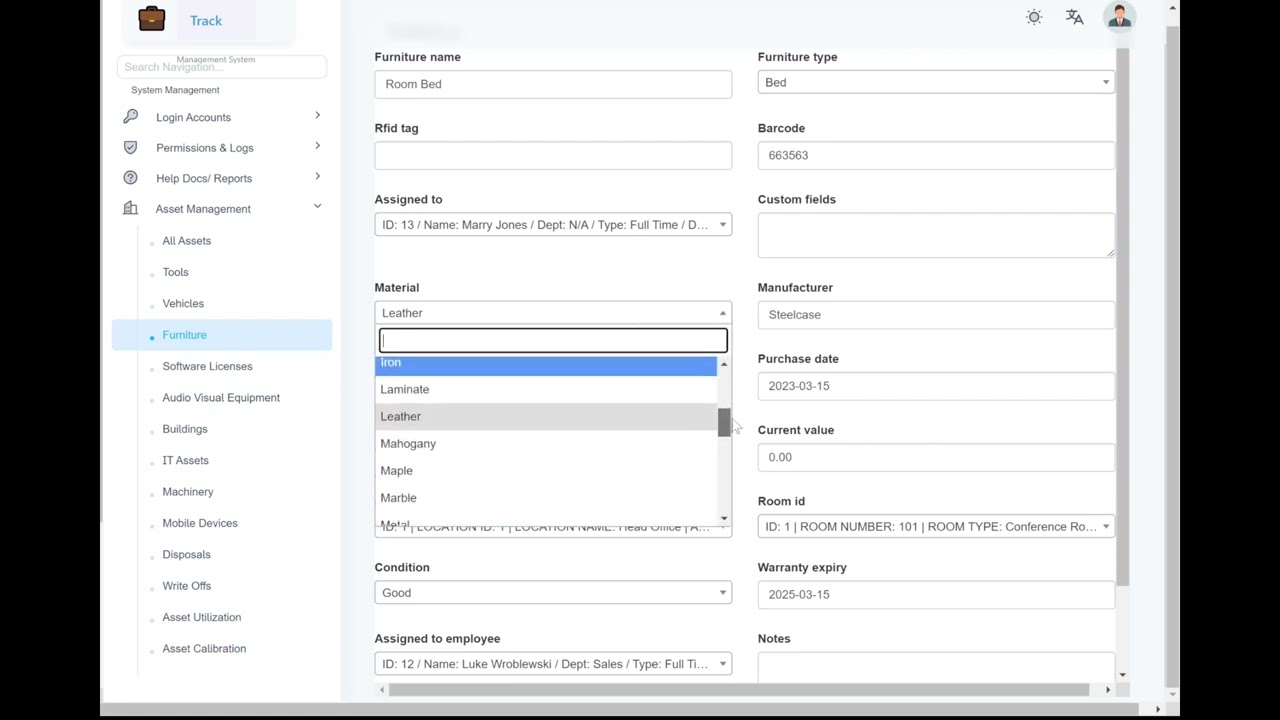The width and height of the screenshot is (1280, 720).
Task: Click the Search Navigation field
Action: pyautogui.click(x=222, y=67)
